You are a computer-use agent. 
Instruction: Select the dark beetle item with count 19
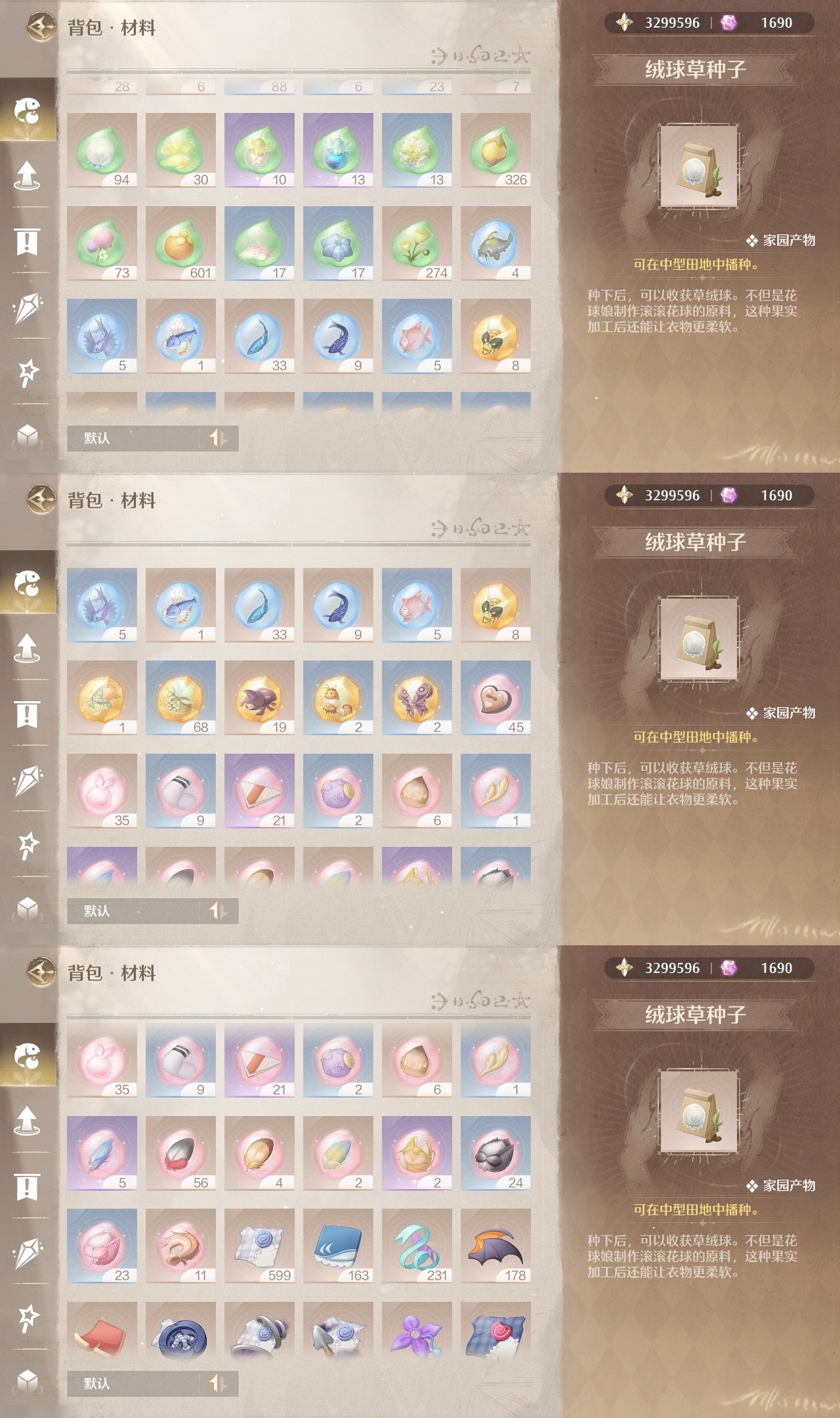click(x=259, y=698)
